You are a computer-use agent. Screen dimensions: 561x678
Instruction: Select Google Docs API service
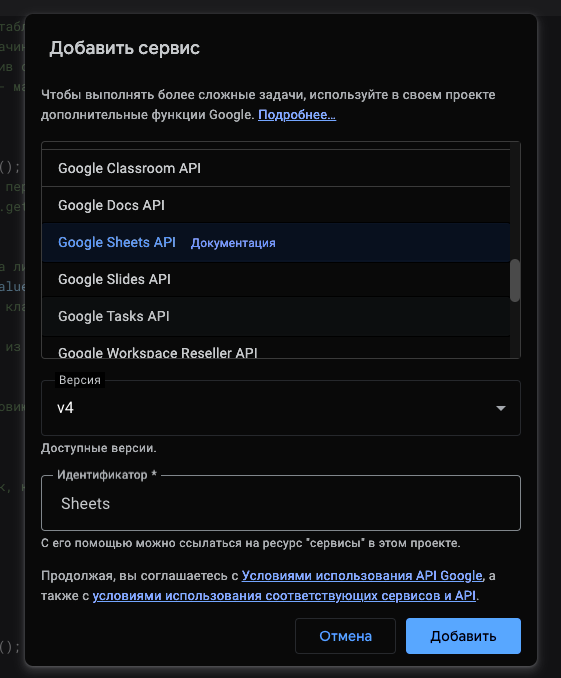pyautogui.click(x=276, y=205)
